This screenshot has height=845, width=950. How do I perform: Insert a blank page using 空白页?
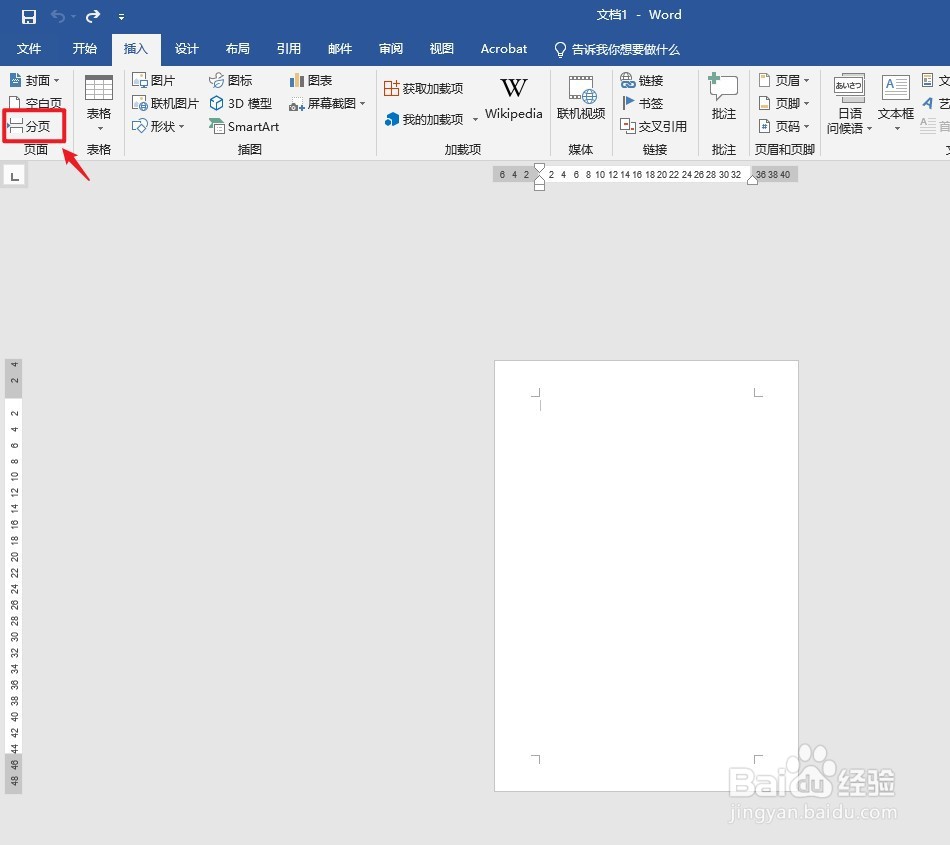click(x=35, y=103)
